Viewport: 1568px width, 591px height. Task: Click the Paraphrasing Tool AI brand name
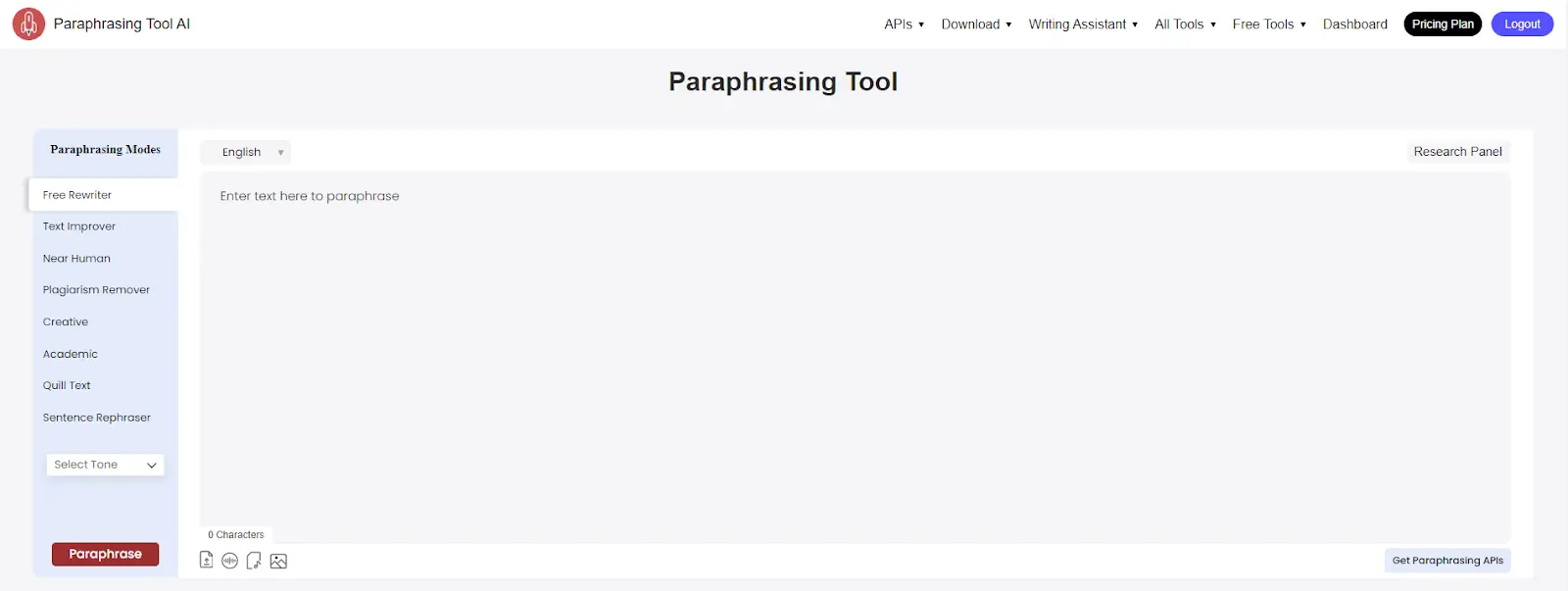[x=122, y=24]
